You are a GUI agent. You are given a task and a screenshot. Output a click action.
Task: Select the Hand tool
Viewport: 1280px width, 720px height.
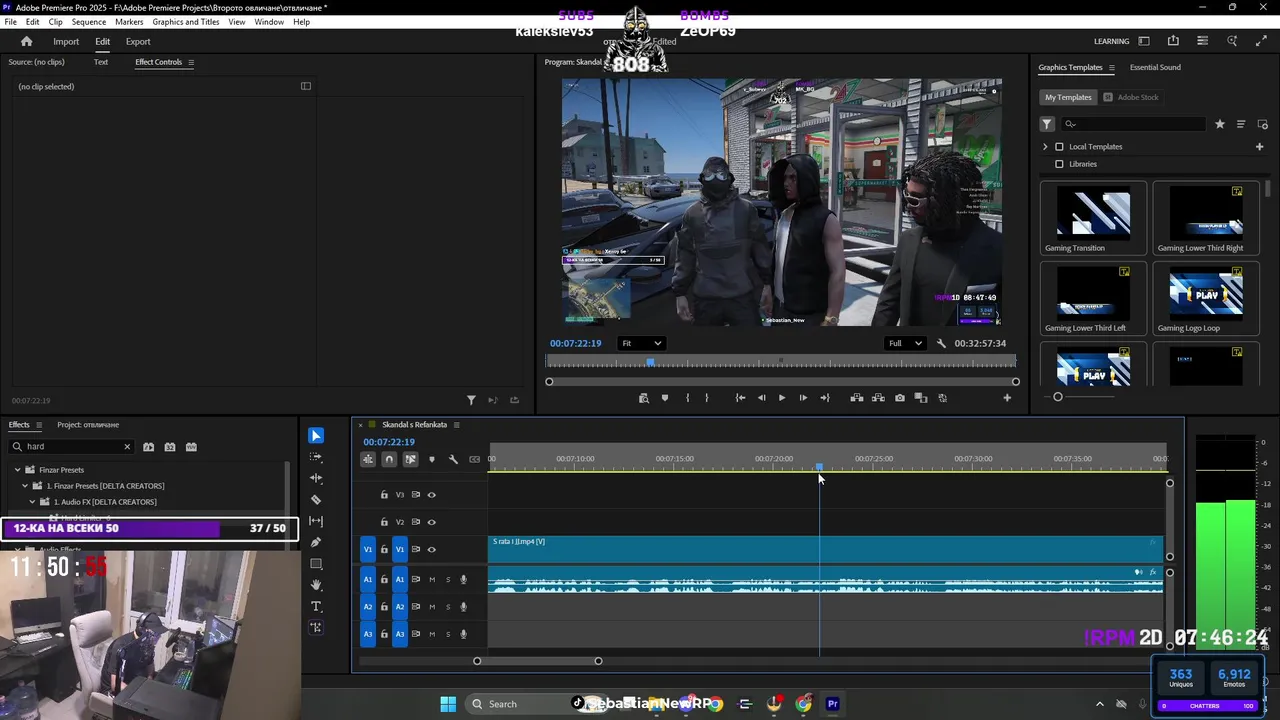click(x=316, y=585)
